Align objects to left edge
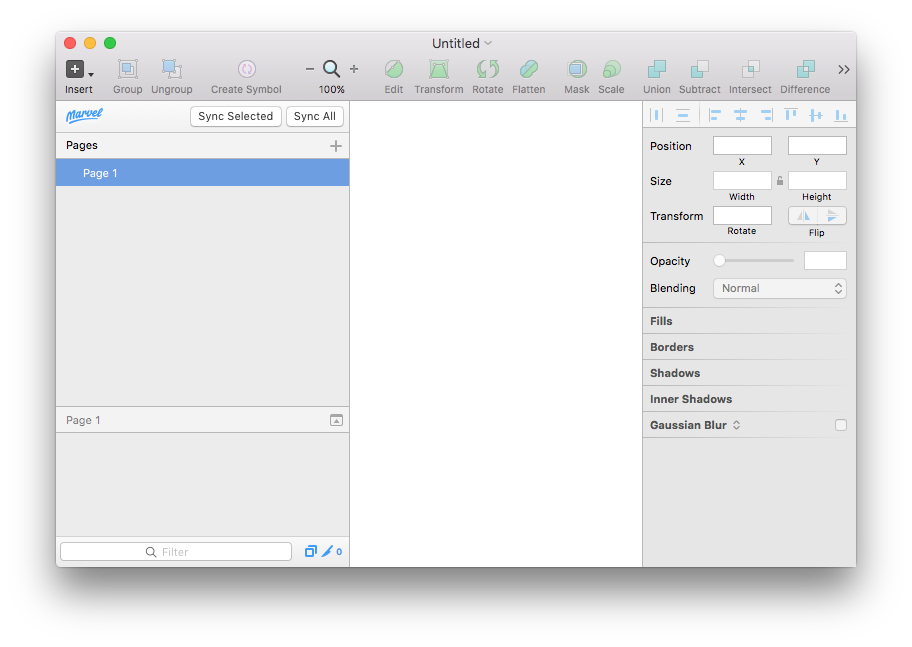The height and width of the screenshot is (647, 912). coord(715,115)
